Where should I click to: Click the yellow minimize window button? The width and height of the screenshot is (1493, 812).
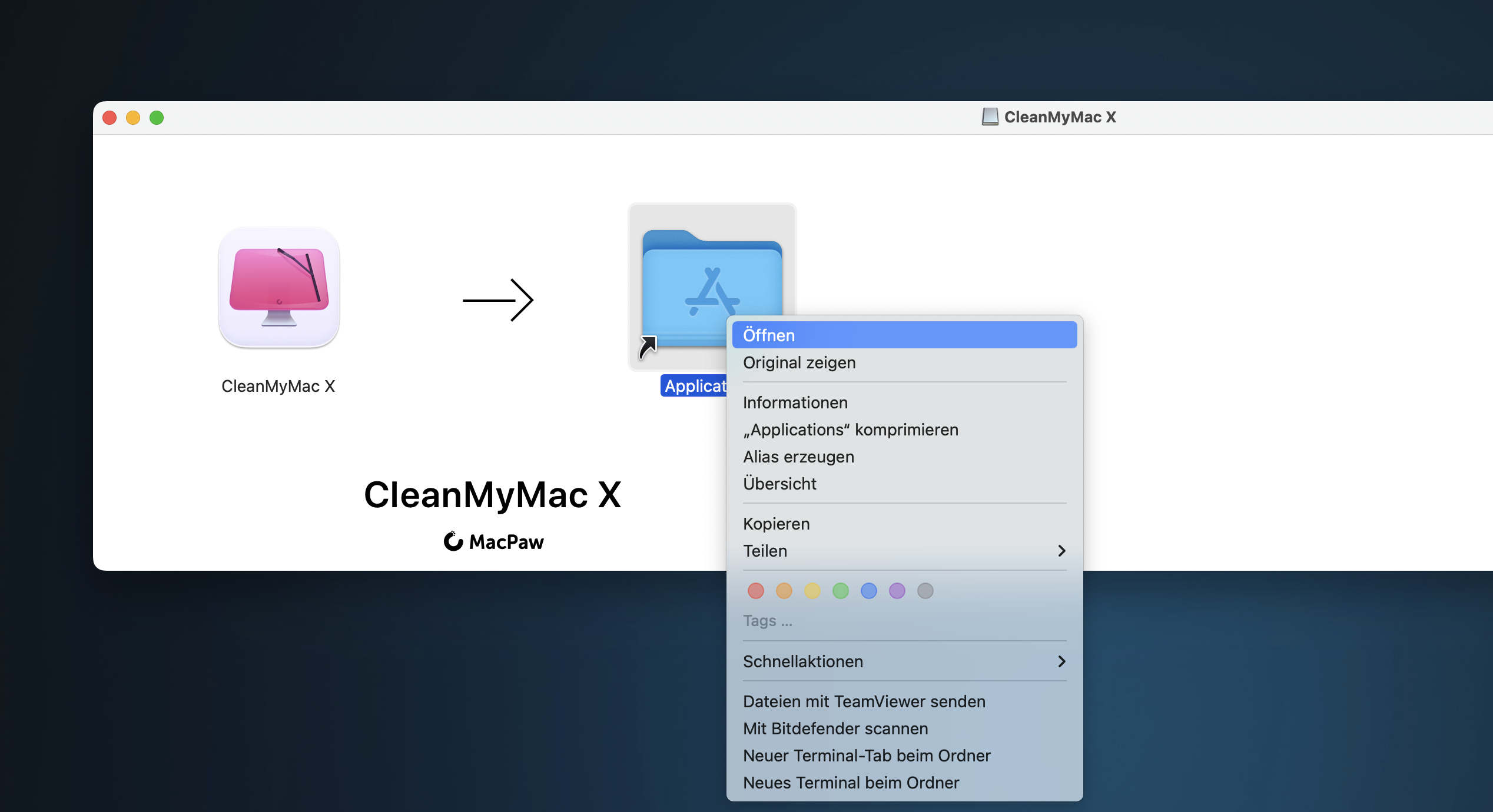[x=133, y=118]
